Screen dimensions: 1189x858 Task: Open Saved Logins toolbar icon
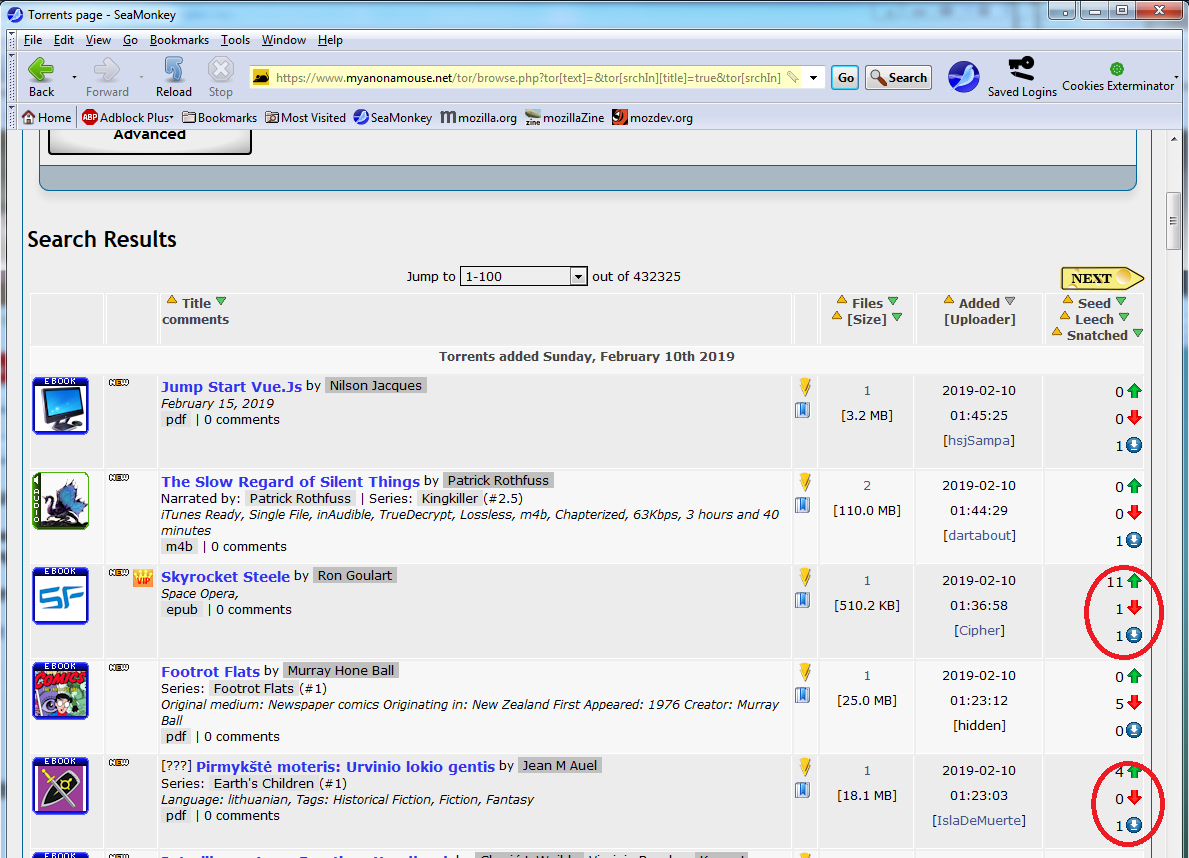tap(1021, 69)
